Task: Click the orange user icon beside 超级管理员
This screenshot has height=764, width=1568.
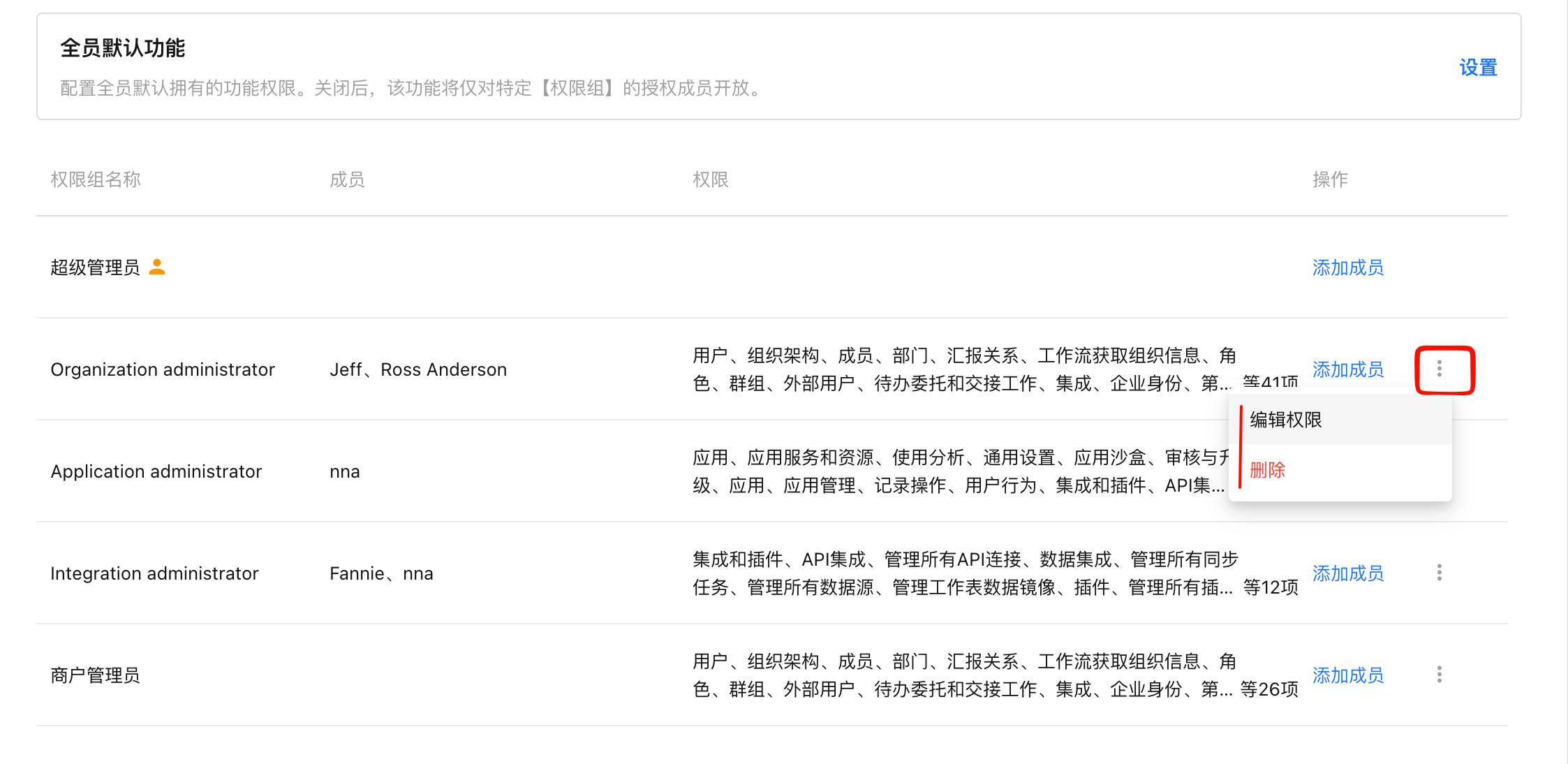Action: (157, 267)
